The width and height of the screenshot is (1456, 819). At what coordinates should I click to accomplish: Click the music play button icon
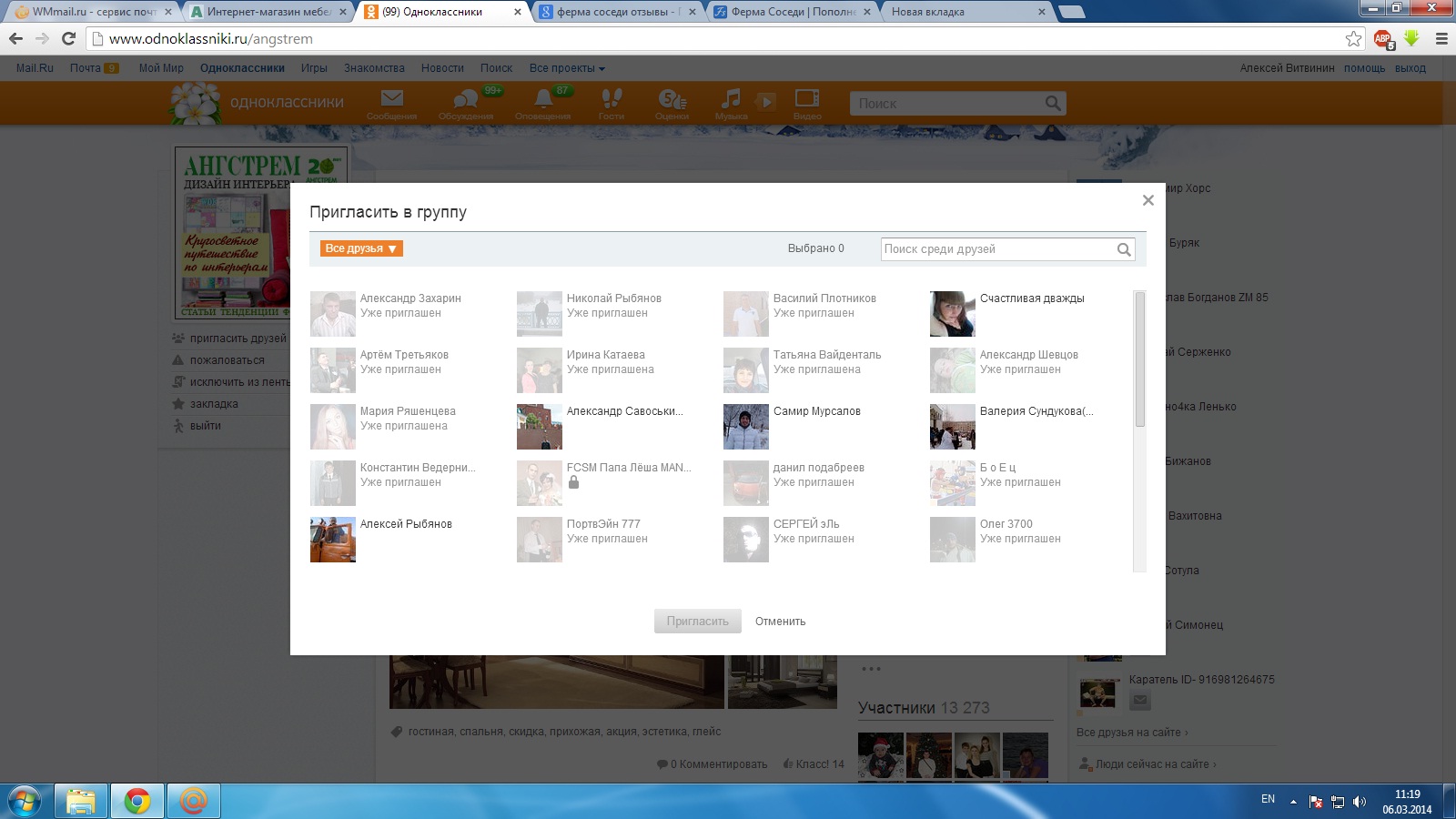click(766, 101)
